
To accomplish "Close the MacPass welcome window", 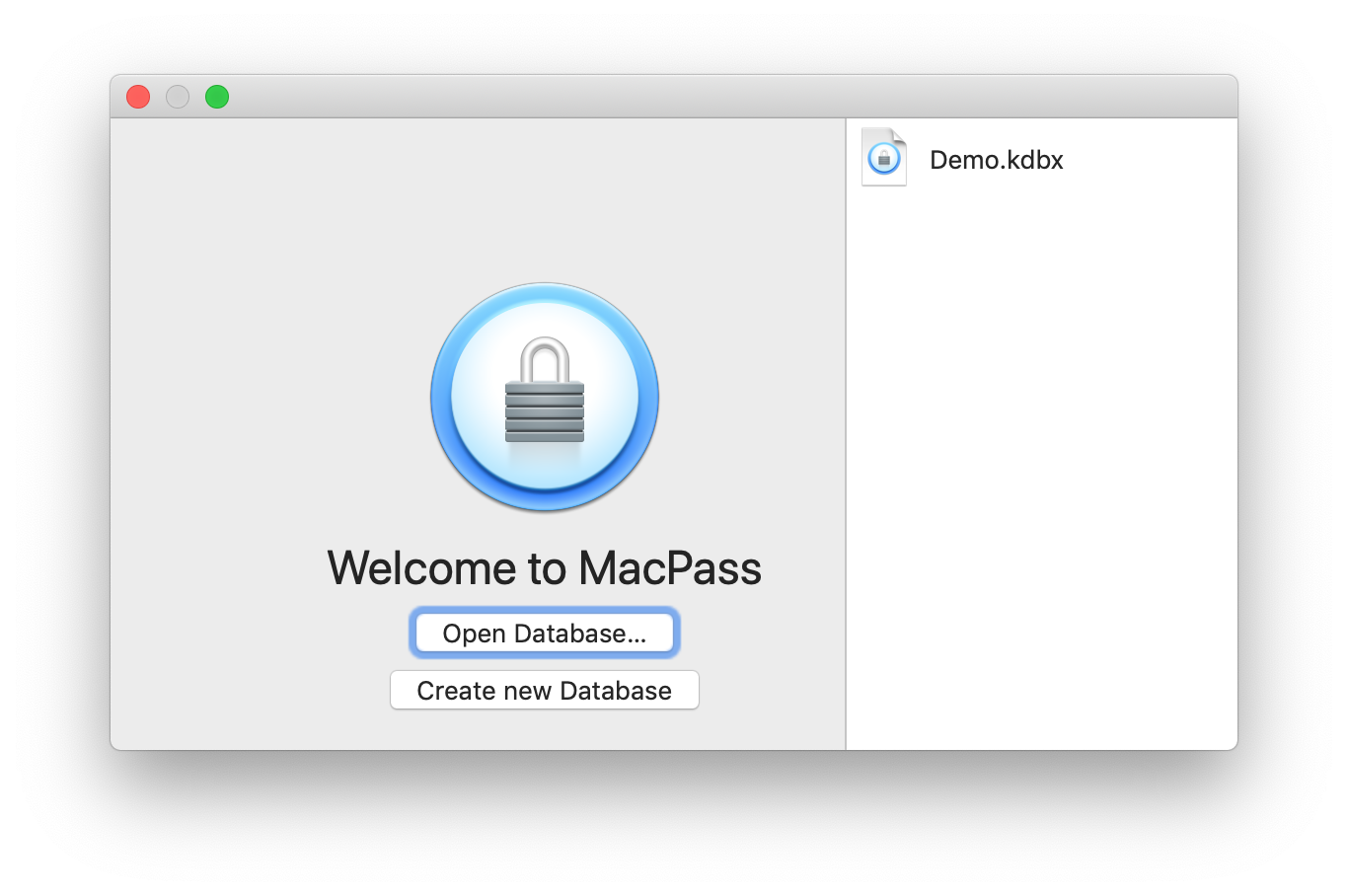I will click(x=138, y=97).
